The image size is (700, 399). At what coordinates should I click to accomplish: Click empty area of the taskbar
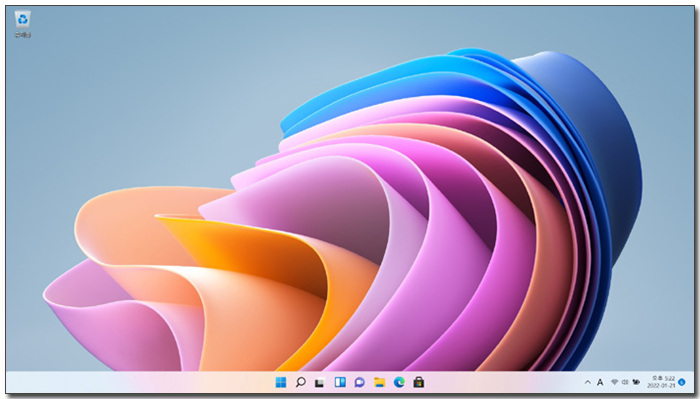click(x=134, y=382)
